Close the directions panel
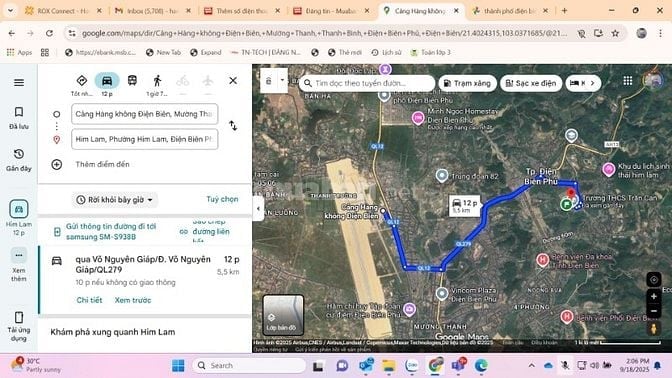 [233, 81]
